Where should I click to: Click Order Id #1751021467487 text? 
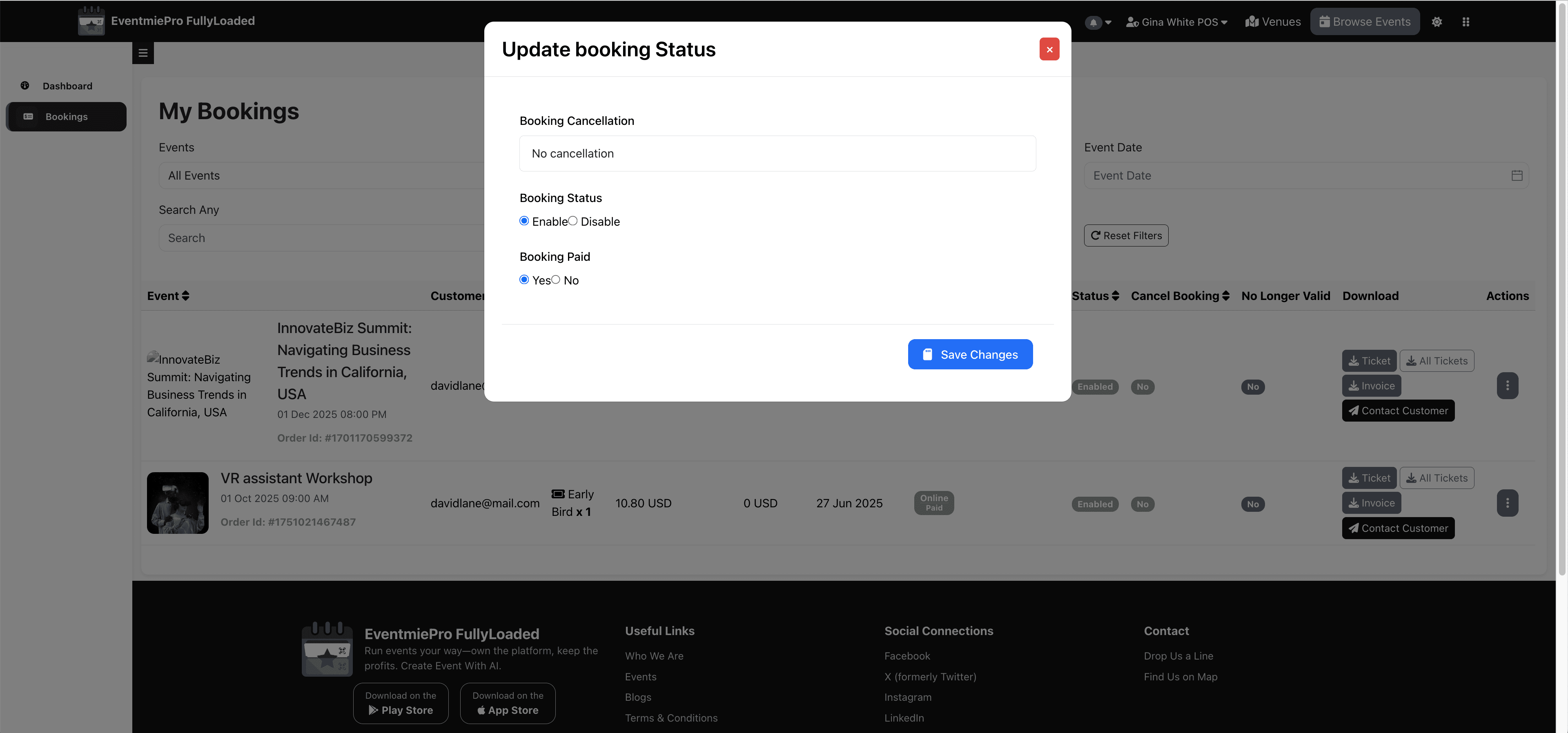(288, 522)
